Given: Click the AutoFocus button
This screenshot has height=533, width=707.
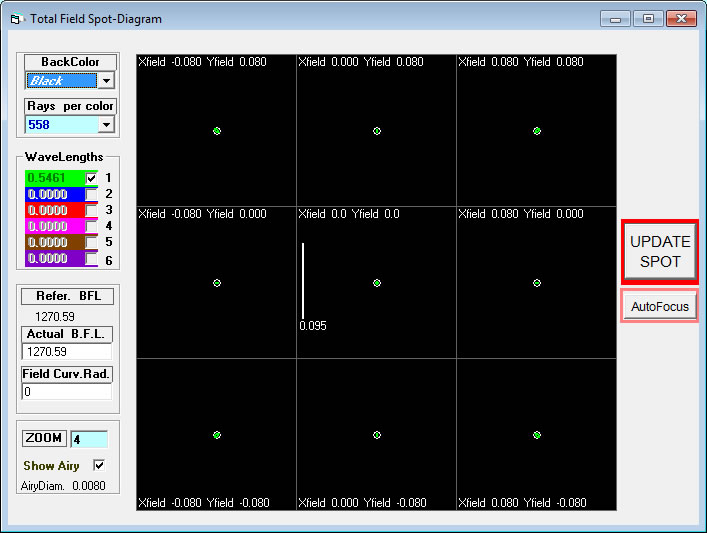Looking at the screenshot, I should point(660,307).
